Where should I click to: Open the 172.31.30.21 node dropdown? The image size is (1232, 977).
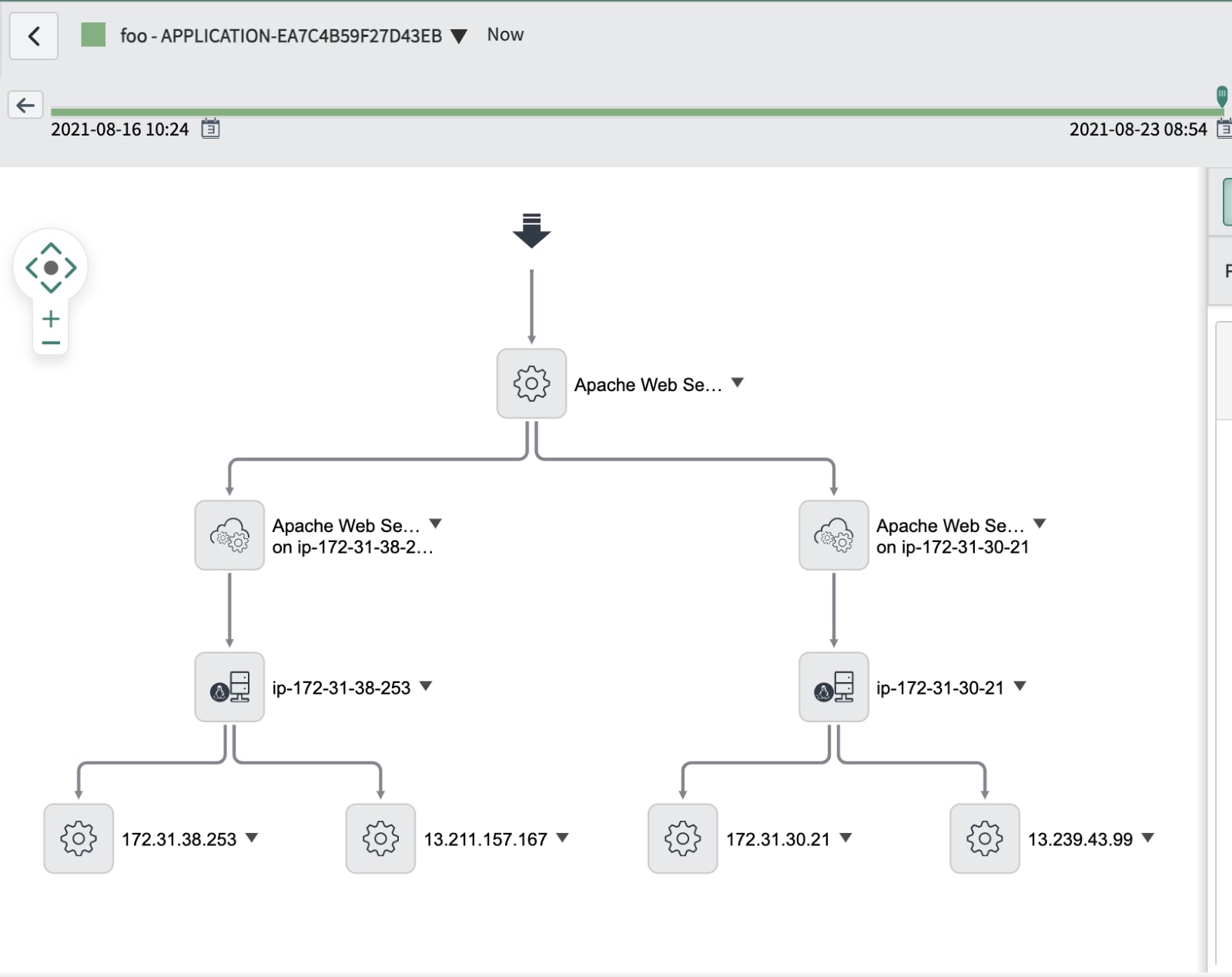845,838
